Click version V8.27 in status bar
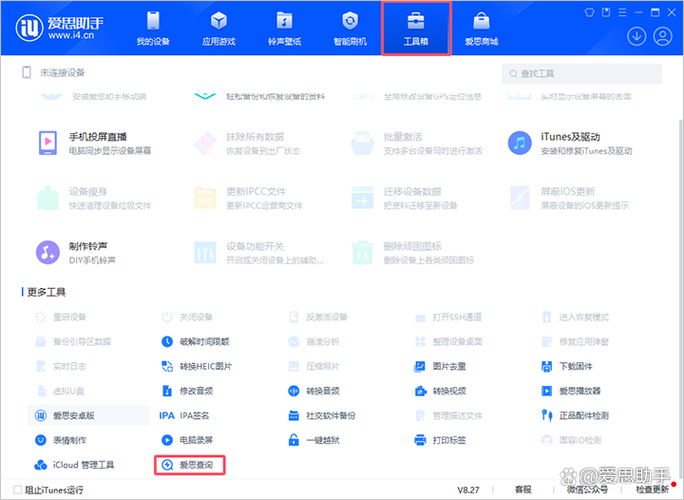This screenshot has width=684, height=500. pos(468,490)
